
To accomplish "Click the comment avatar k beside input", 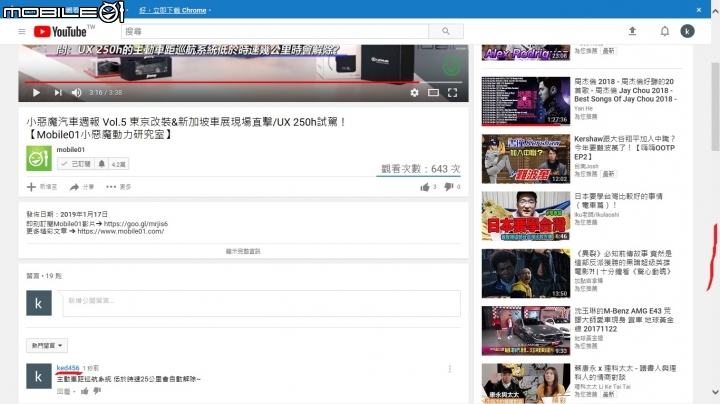I will point(39,303).
